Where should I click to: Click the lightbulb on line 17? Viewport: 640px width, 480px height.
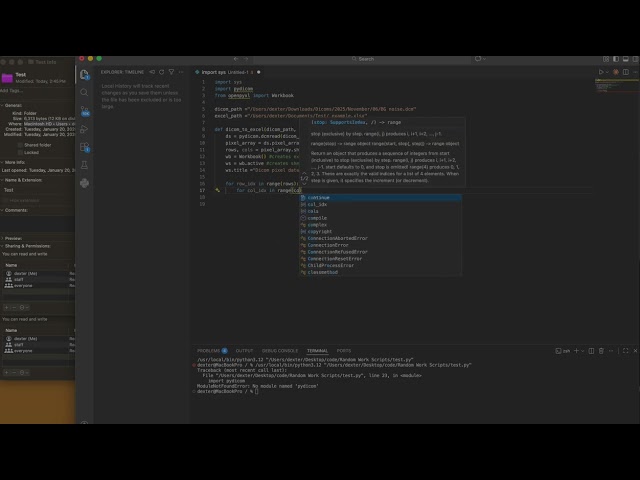coord(218,190)
